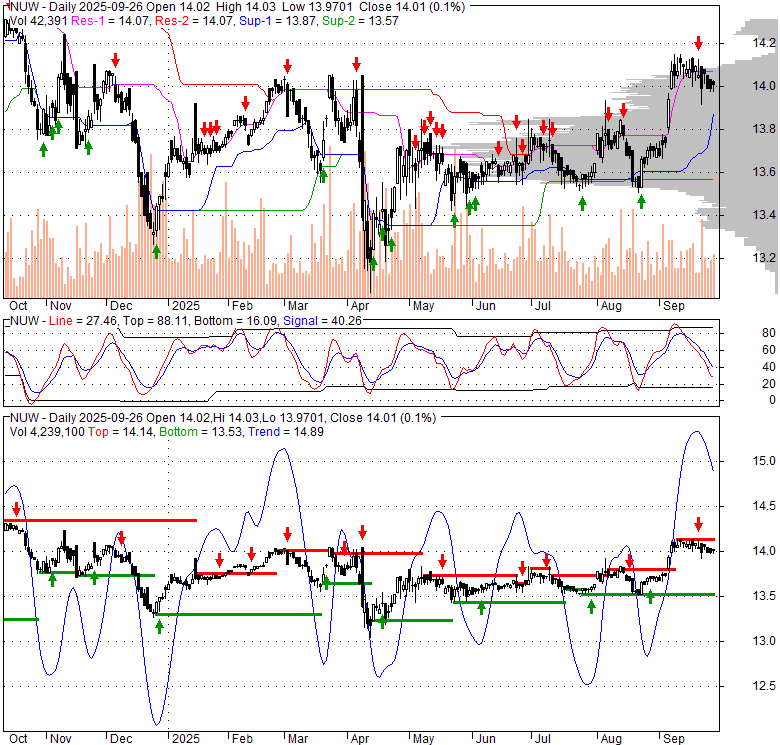780x745 pixels.
Task: Click the 13.8 price axis label
Action: click(764, 129)
